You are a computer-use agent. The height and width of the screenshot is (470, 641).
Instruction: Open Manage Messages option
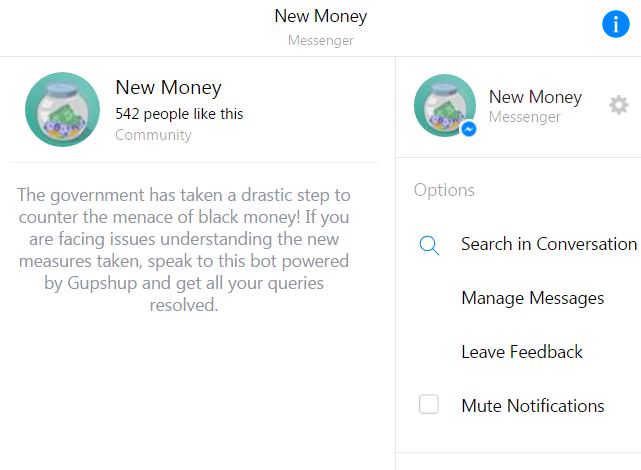pyautogui.click(x=532, y=298)
